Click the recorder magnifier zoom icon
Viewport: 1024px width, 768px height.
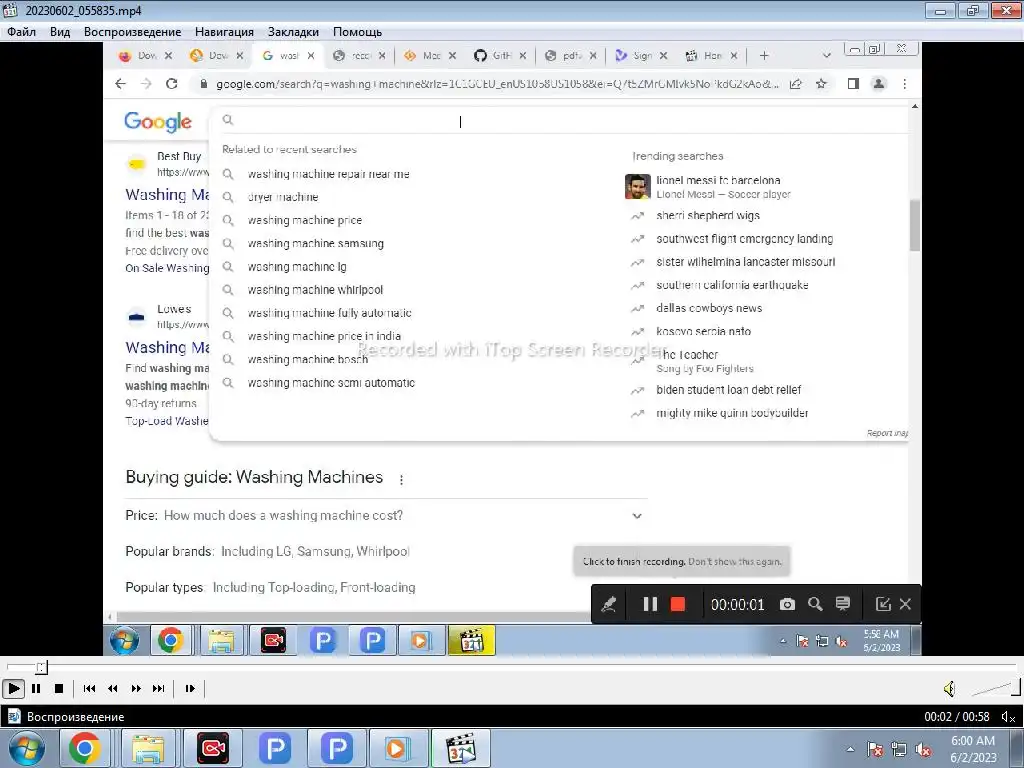click(815, 604)
